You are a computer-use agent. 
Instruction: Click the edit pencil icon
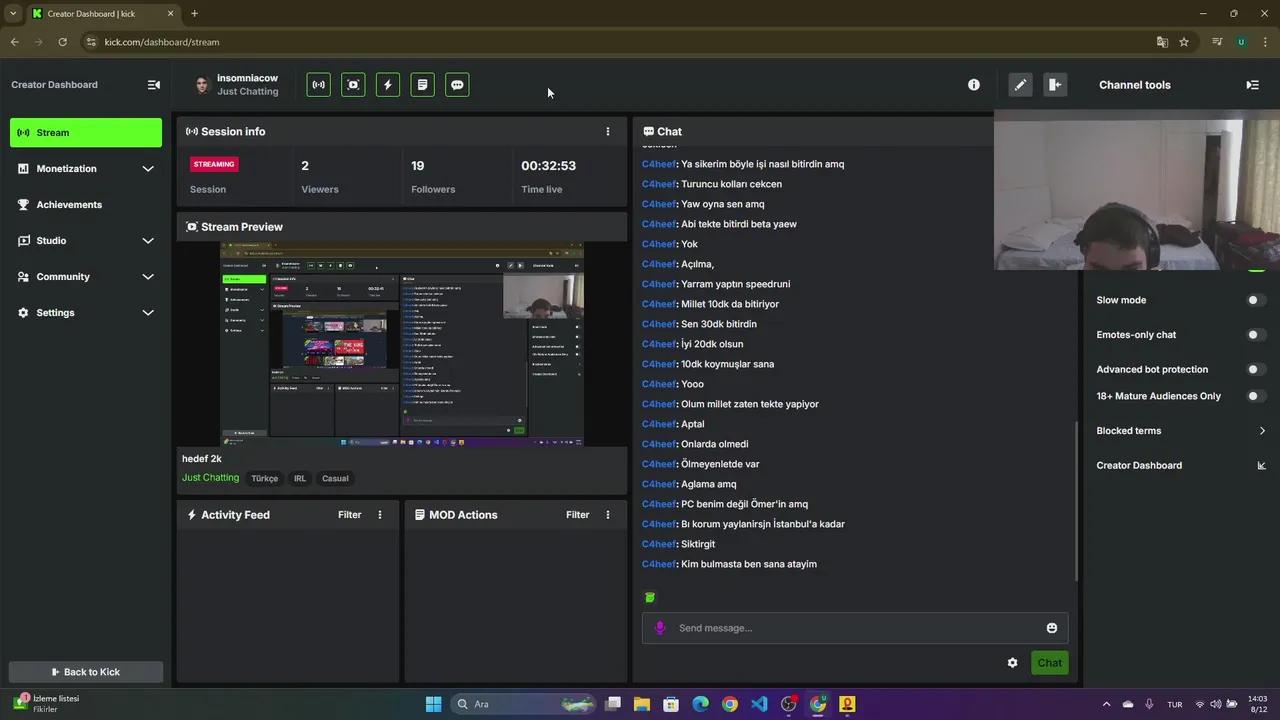(1020, 85)
